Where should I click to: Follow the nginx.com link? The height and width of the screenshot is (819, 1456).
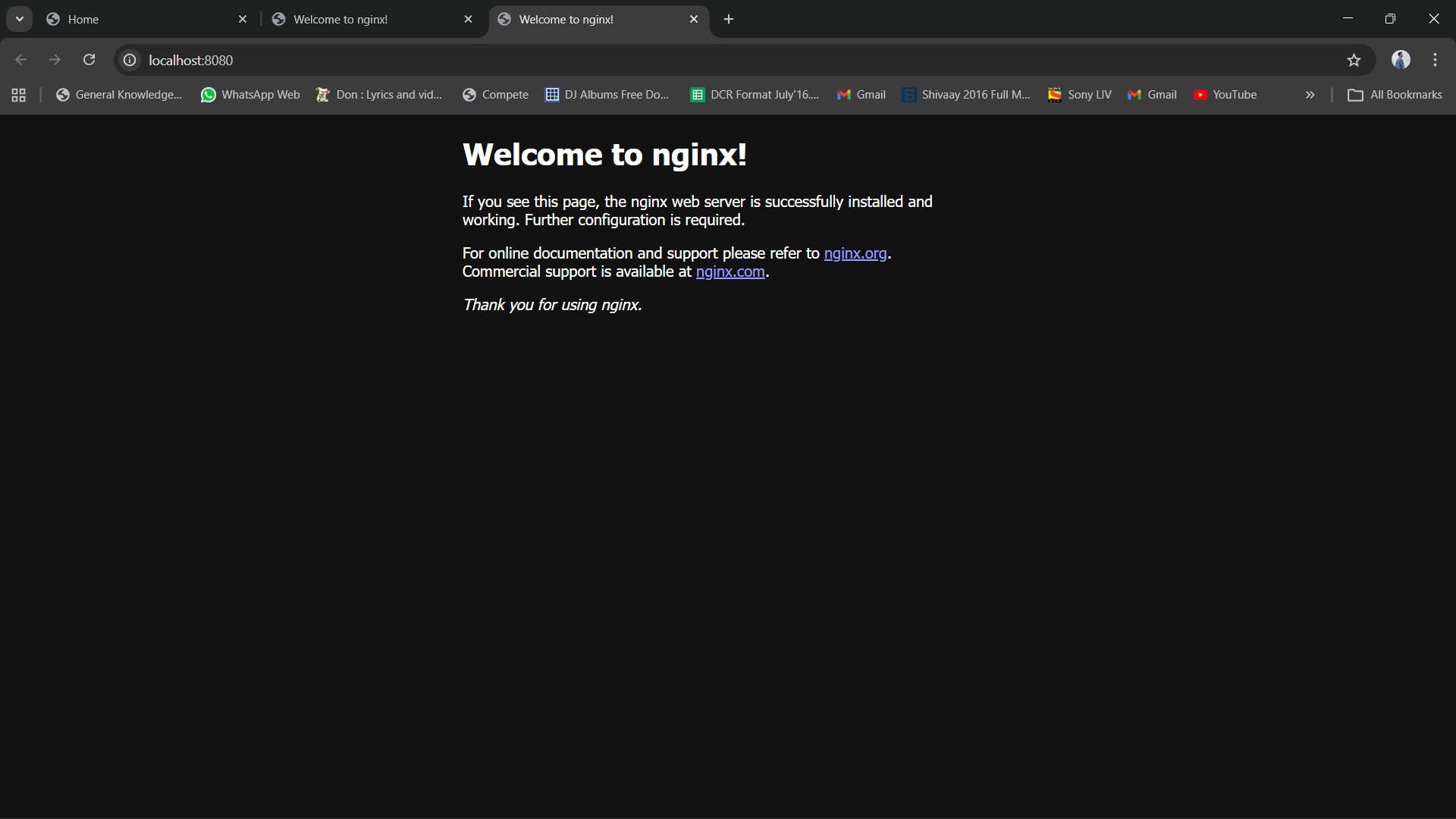click(730, 271)
